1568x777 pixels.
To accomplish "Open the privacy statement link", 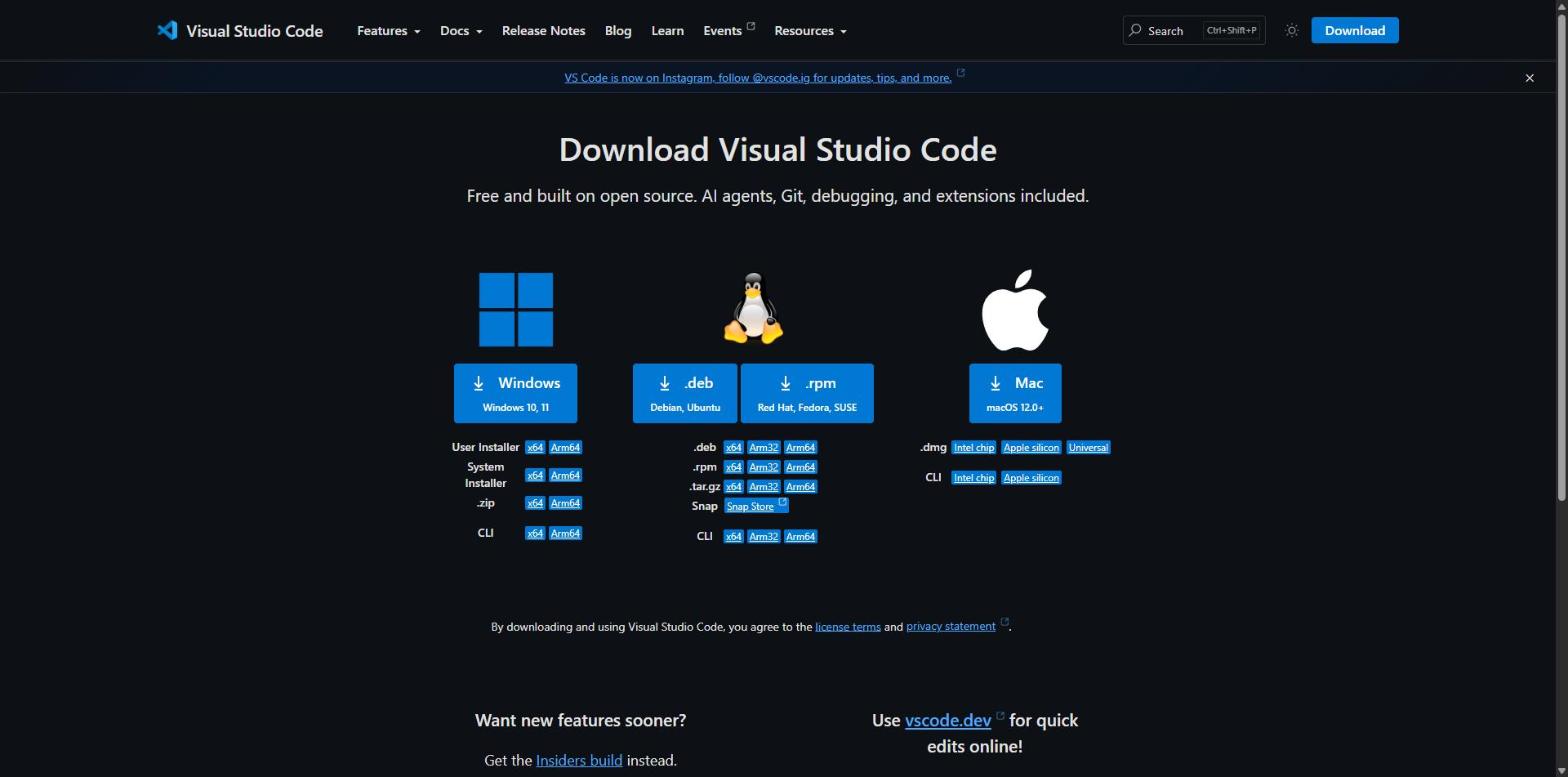I will click(951, 627).
